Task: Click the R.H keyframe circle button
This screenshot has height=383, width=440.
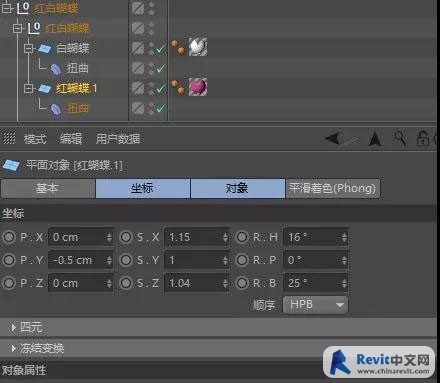Action: click(x=242, y=237)
